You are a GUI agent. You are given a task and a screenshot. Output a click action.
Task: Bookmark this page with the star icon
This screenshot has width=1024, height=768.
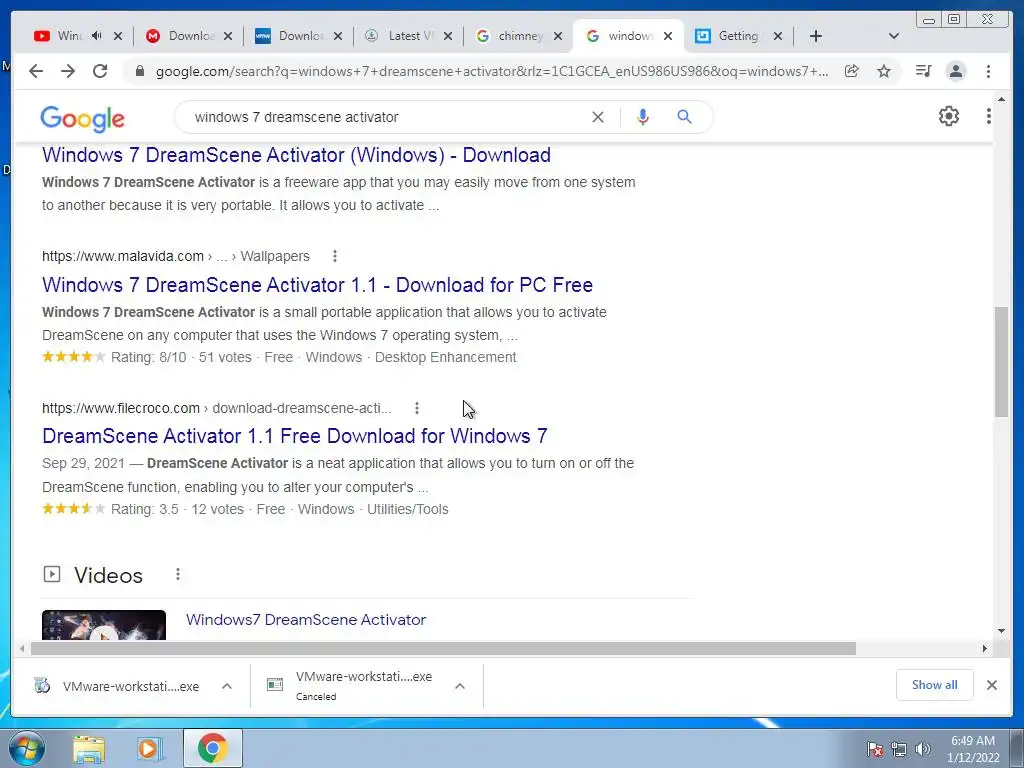tap(884, 71)
